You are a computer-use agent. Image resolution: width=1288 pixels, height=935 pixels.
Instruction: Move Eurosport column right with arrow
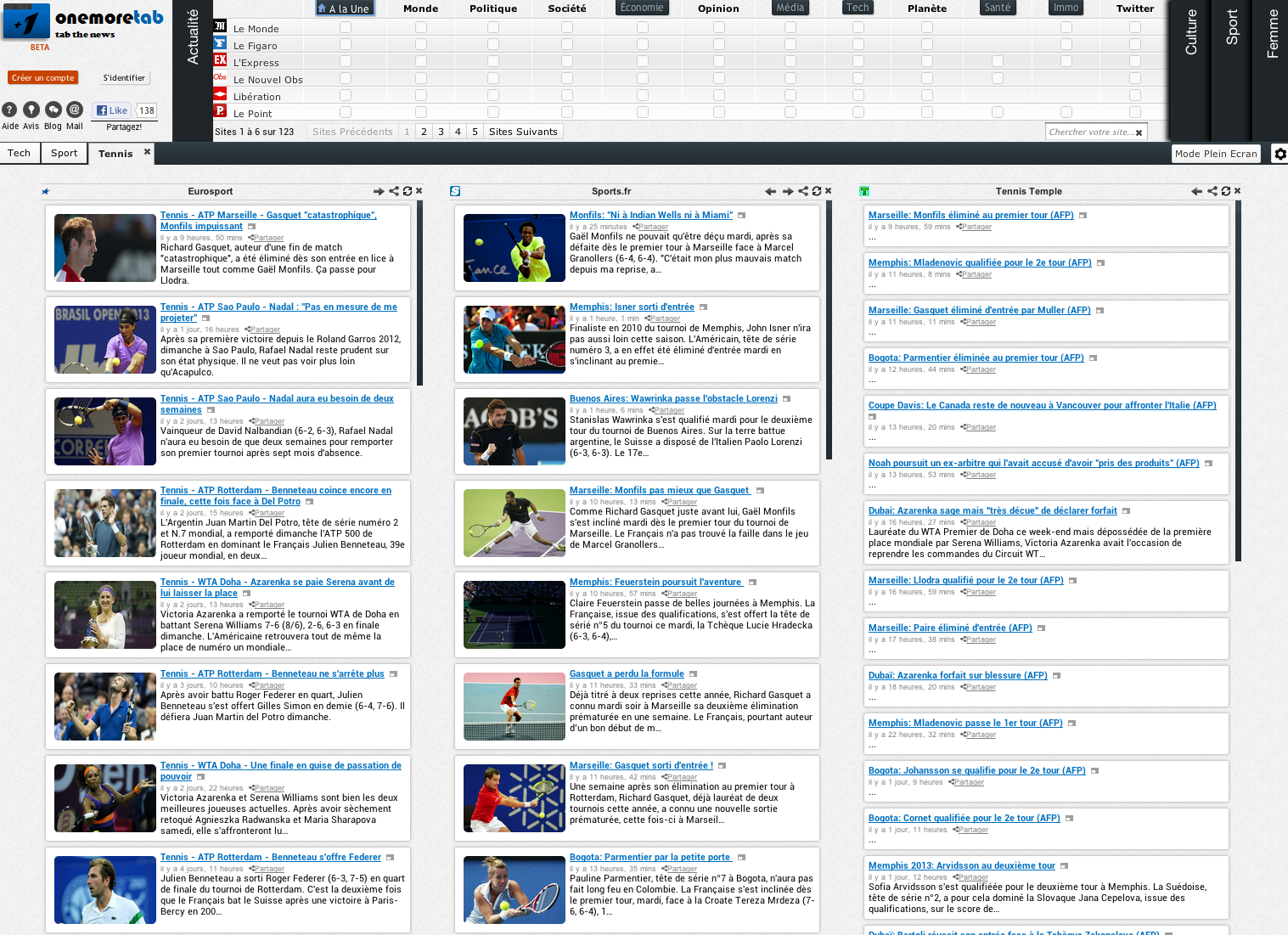tap(379, 191)
